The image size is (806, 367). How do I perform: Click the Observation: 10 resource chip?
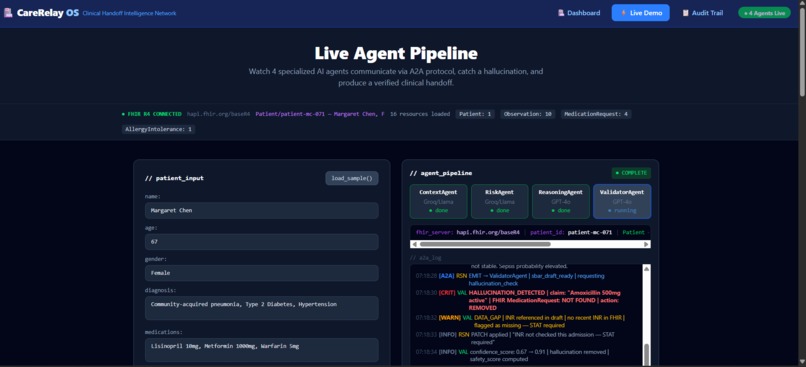(x=527, y=114)
